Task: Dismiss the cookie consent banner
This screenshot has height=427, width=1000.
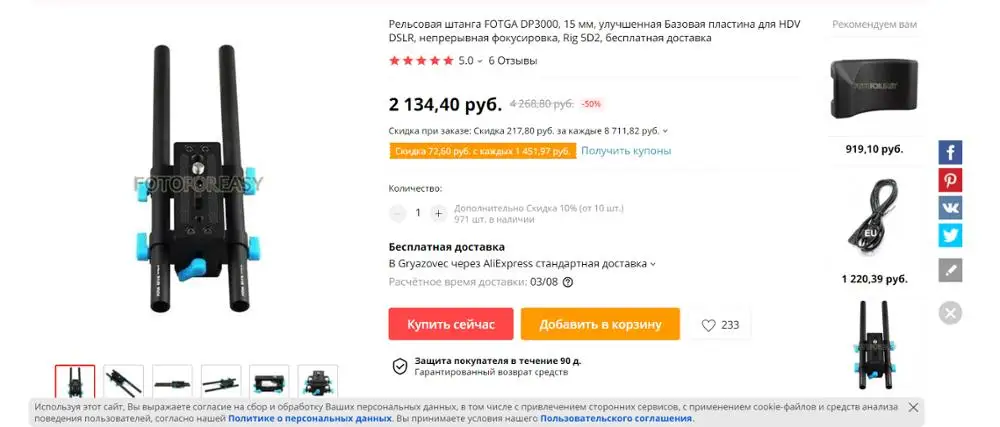Action: [913, 407]
